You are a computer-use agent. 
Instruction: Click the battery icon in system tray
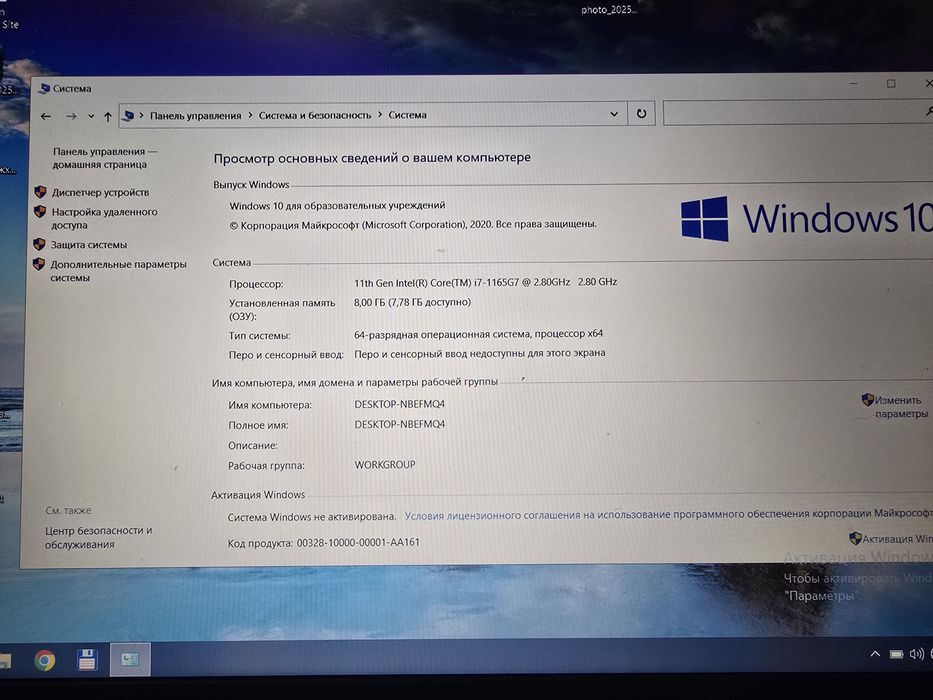897,654
